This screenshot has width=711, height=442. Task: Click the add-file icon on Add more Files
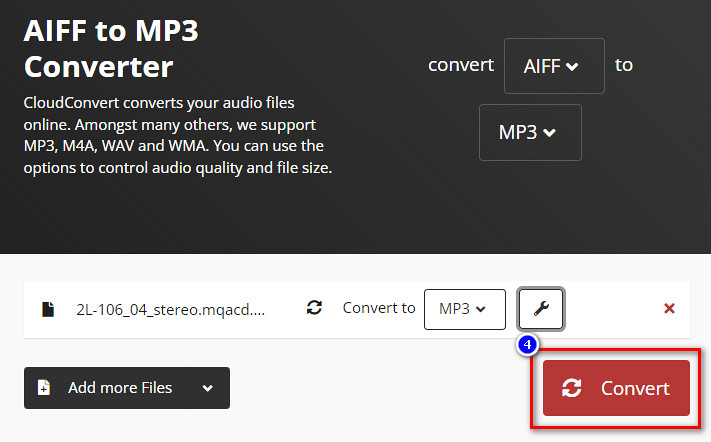[x=44, y=388]
